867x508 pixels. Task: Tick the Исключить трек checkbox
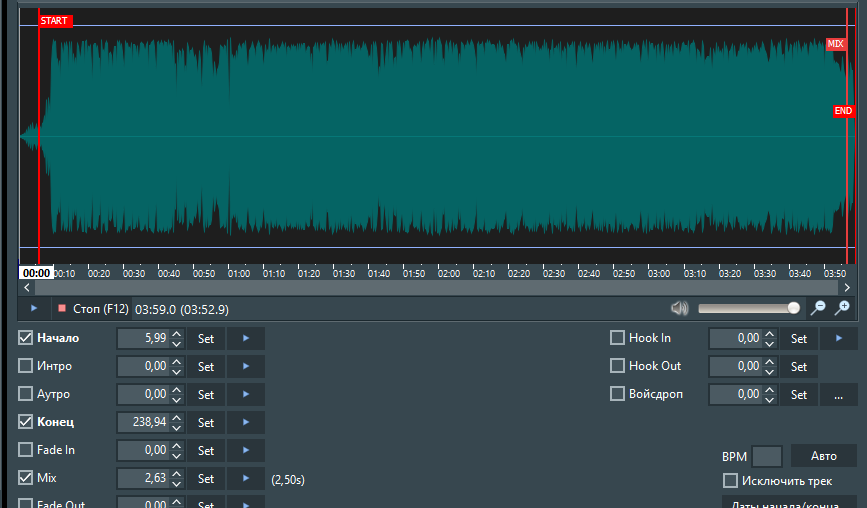point(730,481)
